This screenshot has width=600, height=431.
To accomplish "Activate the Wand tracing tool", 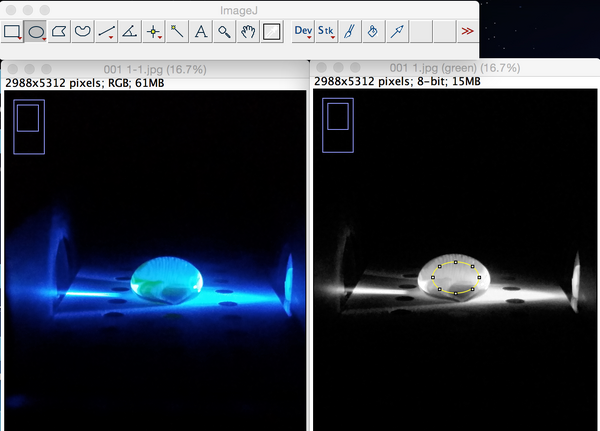I will point(177,32).
